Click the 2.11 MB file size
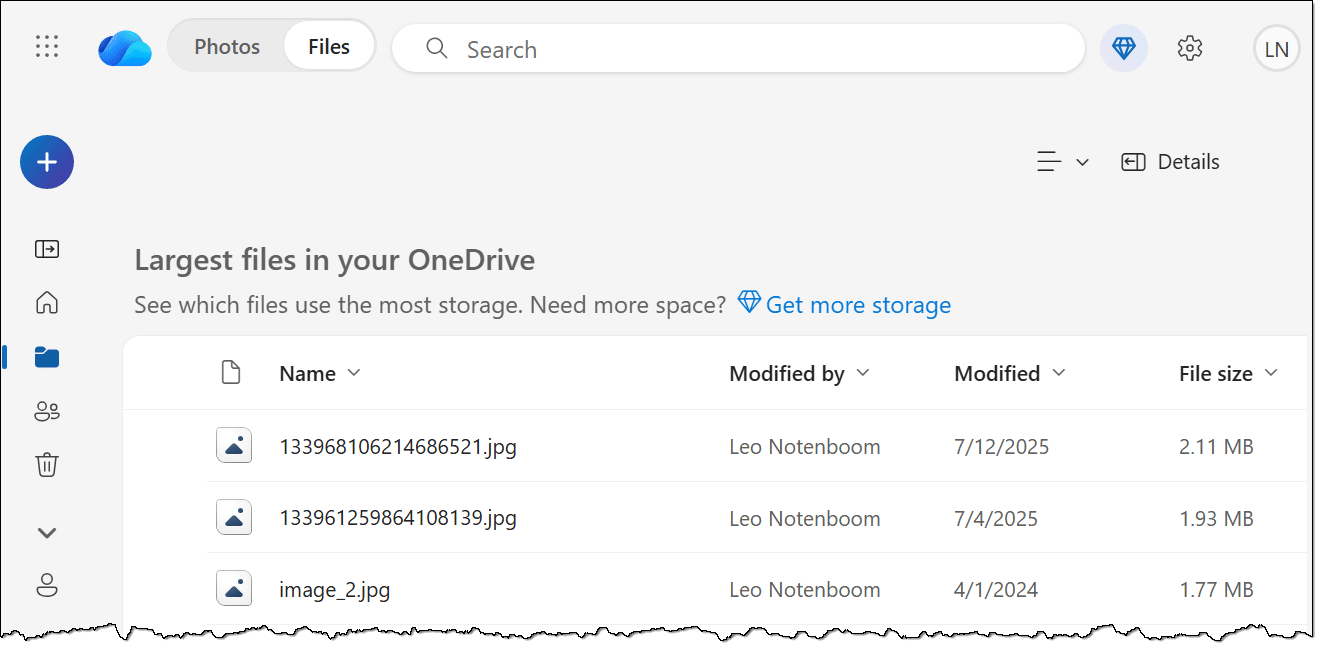Viewport: 1318px width, 648px height. [x=1216, y=447]
